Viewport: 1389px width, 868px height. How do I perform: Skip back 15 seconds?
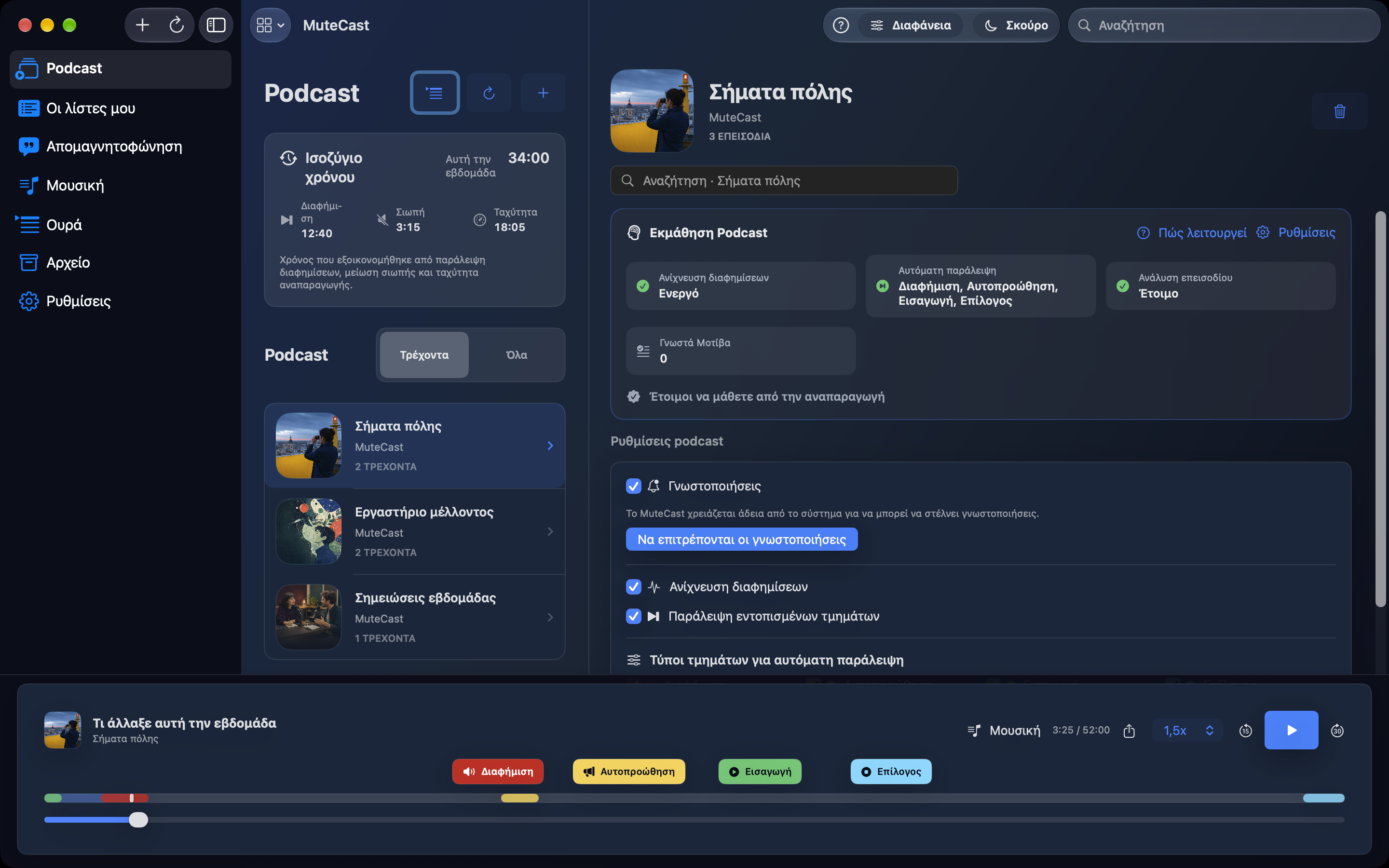click(x=1245, y=730)
